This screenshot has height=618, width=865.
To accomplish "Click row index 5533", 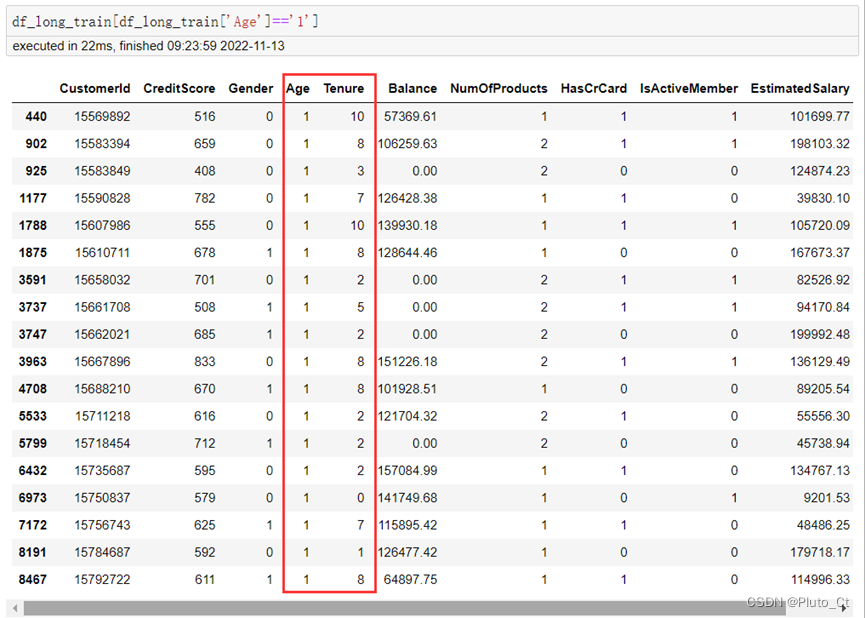I will (33, 416).
